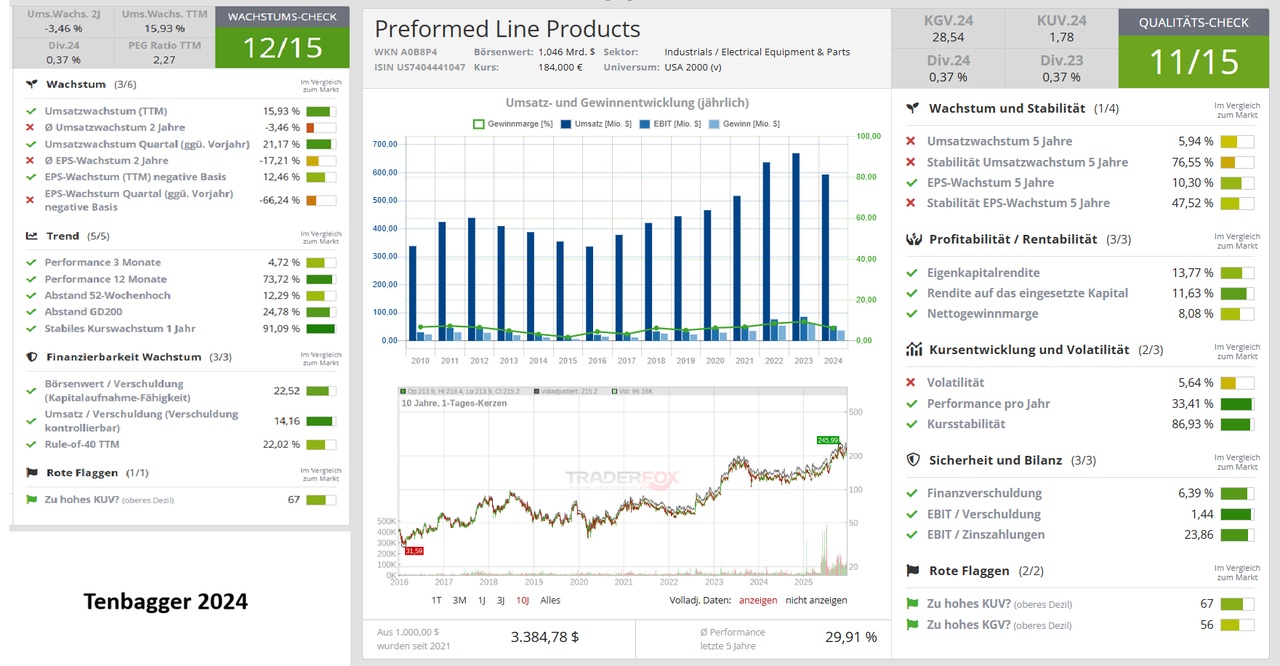The height and width of the screenshot is (666, 1280).
Task: Click the flag icon beside Rote Flaggen (1/1)
Action: tap(32, 473)
